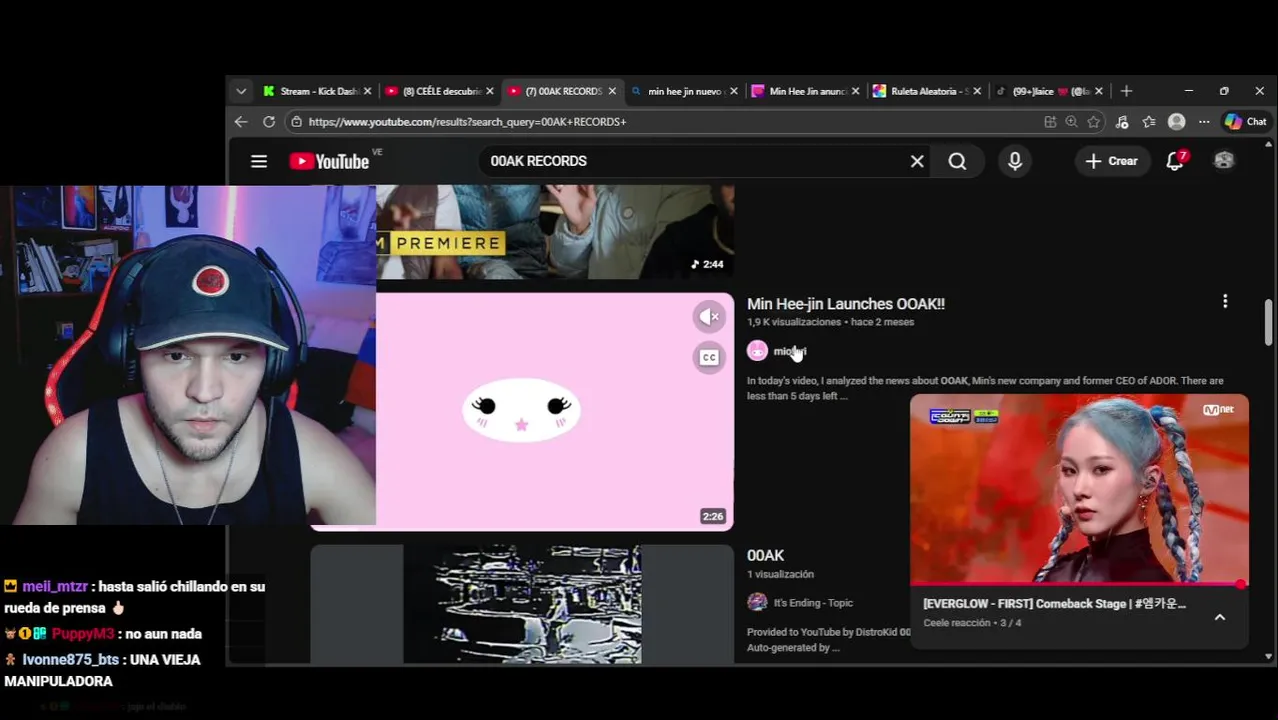
Task: Reload the current page
Action: pos(269,121)
